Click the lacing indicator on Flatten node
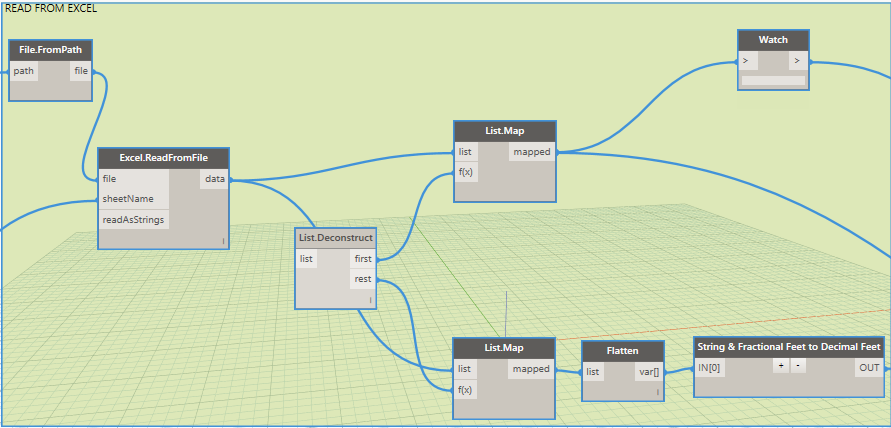 (x=658, y=392)
